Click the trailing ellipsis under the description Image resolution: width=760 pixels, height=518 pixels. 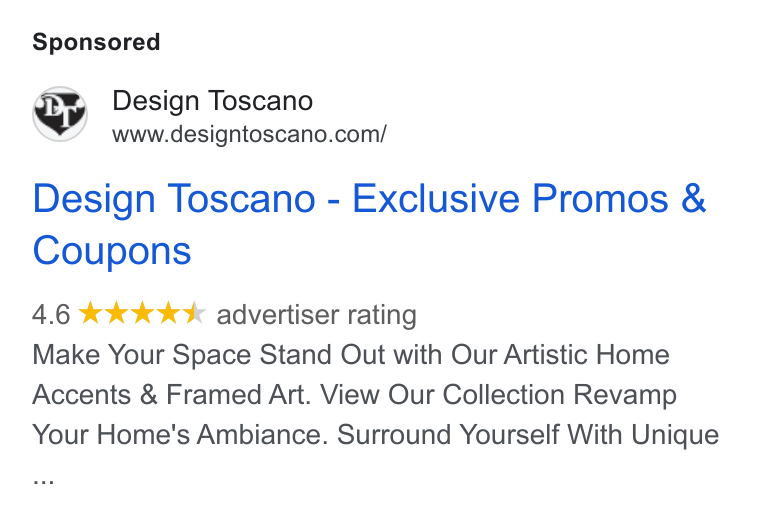44,481
